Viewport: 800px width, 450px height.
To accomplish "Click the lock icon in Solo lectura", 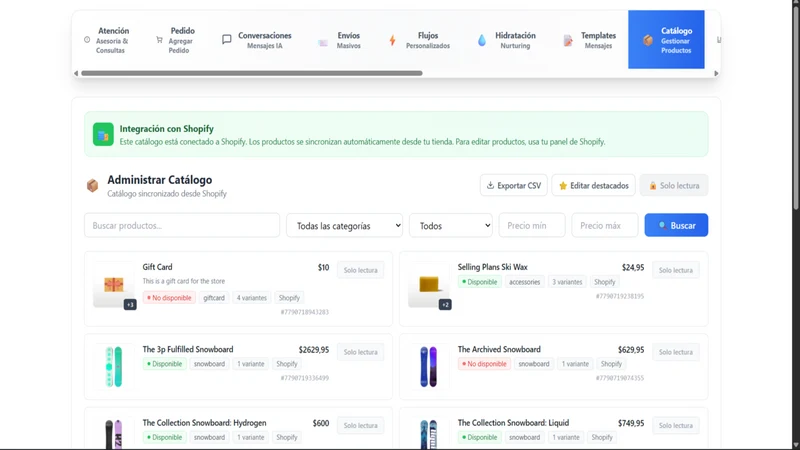I will [x=653, y=186].
